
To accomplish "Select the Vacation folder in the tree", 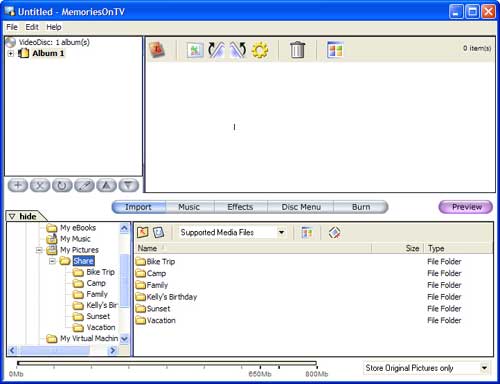I will tap(101, 327).
